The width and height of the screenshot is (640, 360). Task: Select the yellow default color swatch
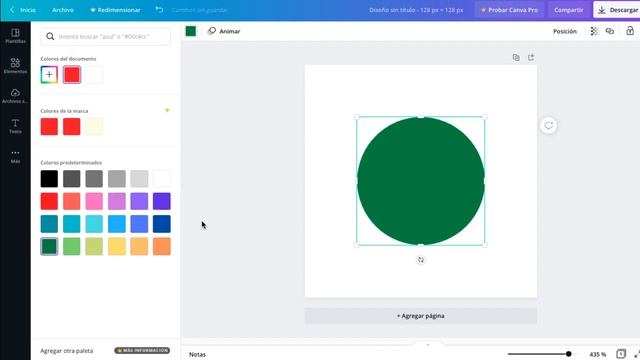coord(117,247)
